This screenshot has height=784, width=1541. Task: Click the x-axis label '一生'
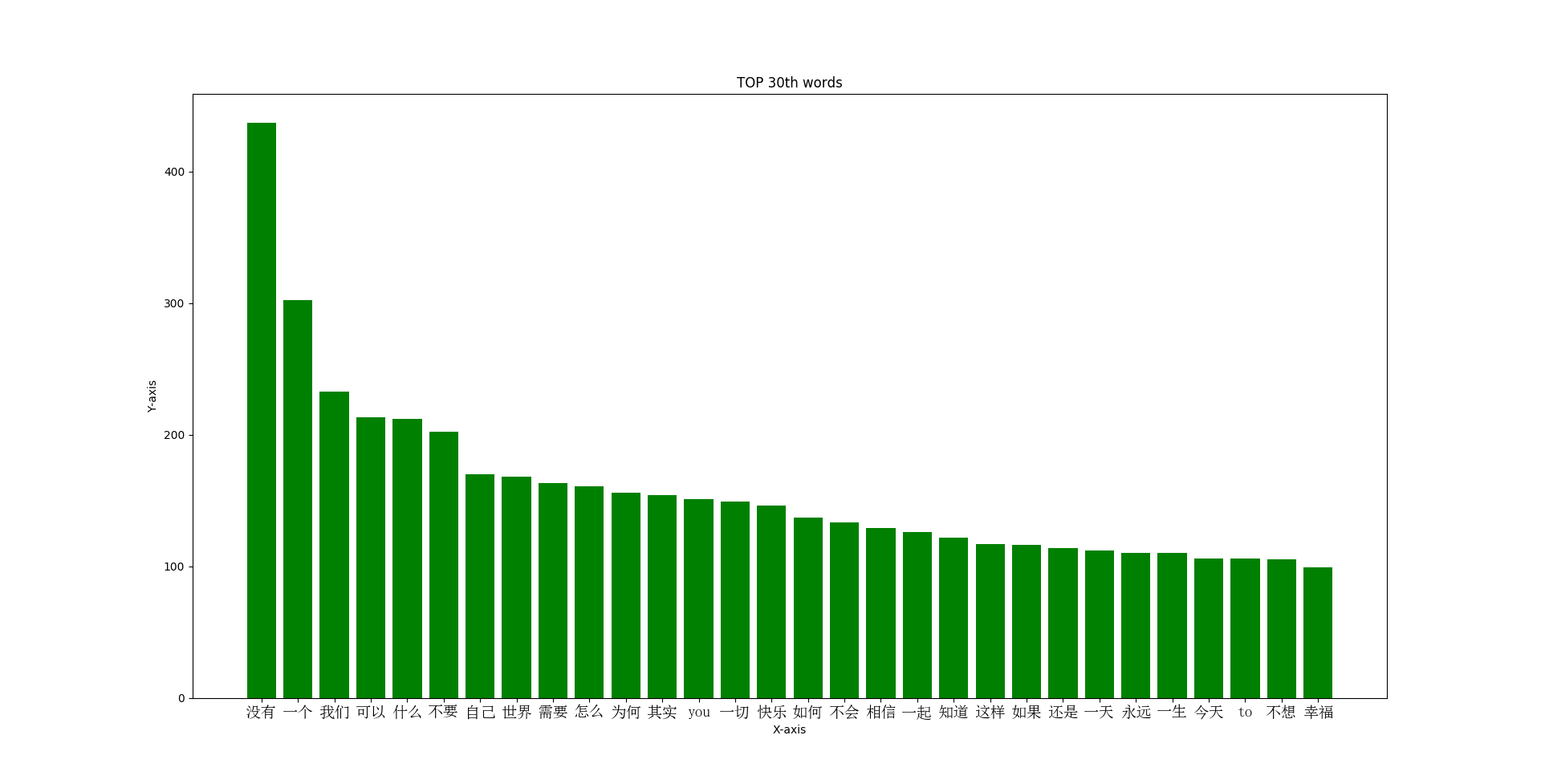[1172, 712]
